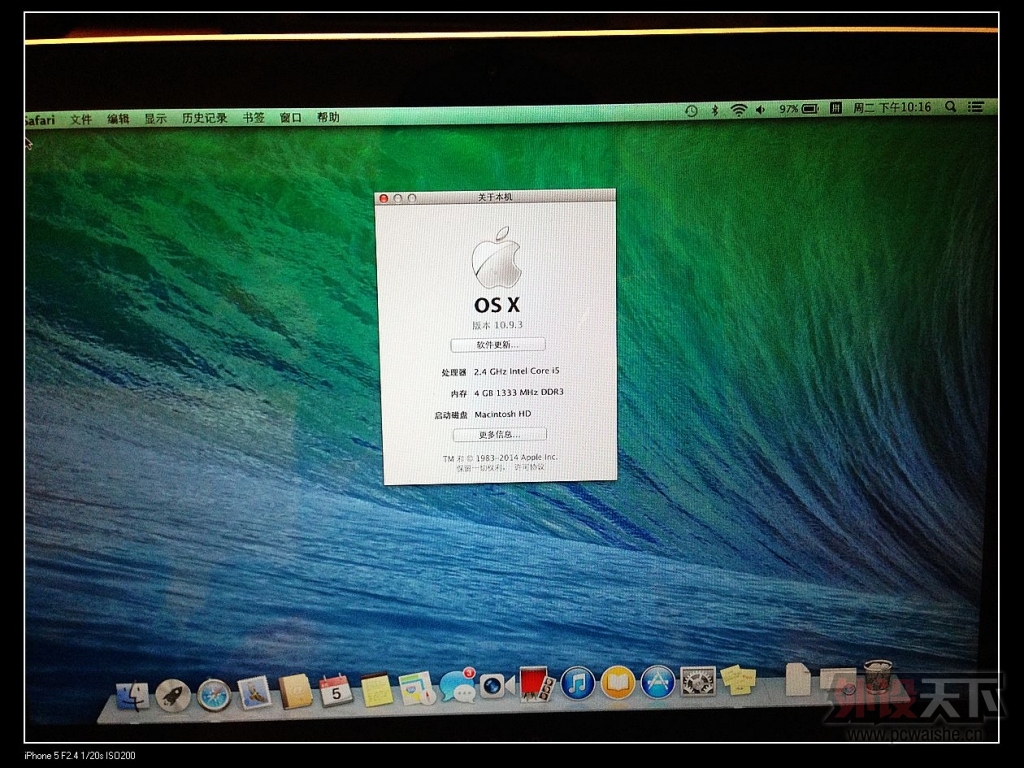Open Stickies yellow notes icon
The width and height of the screenshot is (1024, 768).
coord(739,680)
